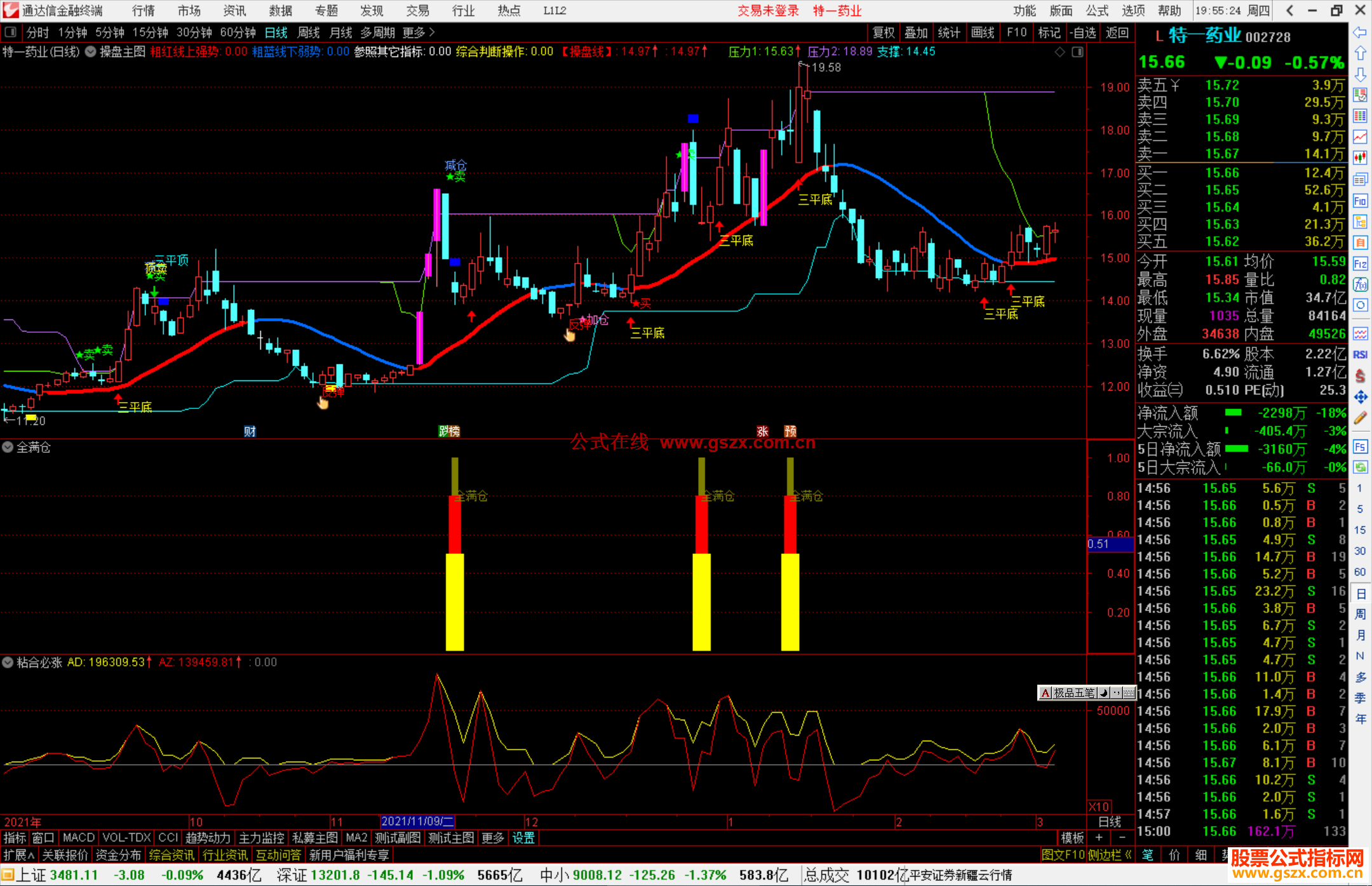Click the plus zoom button at chart bottom
Viewport: 1372px width, 886px height.
(1099, 838)
